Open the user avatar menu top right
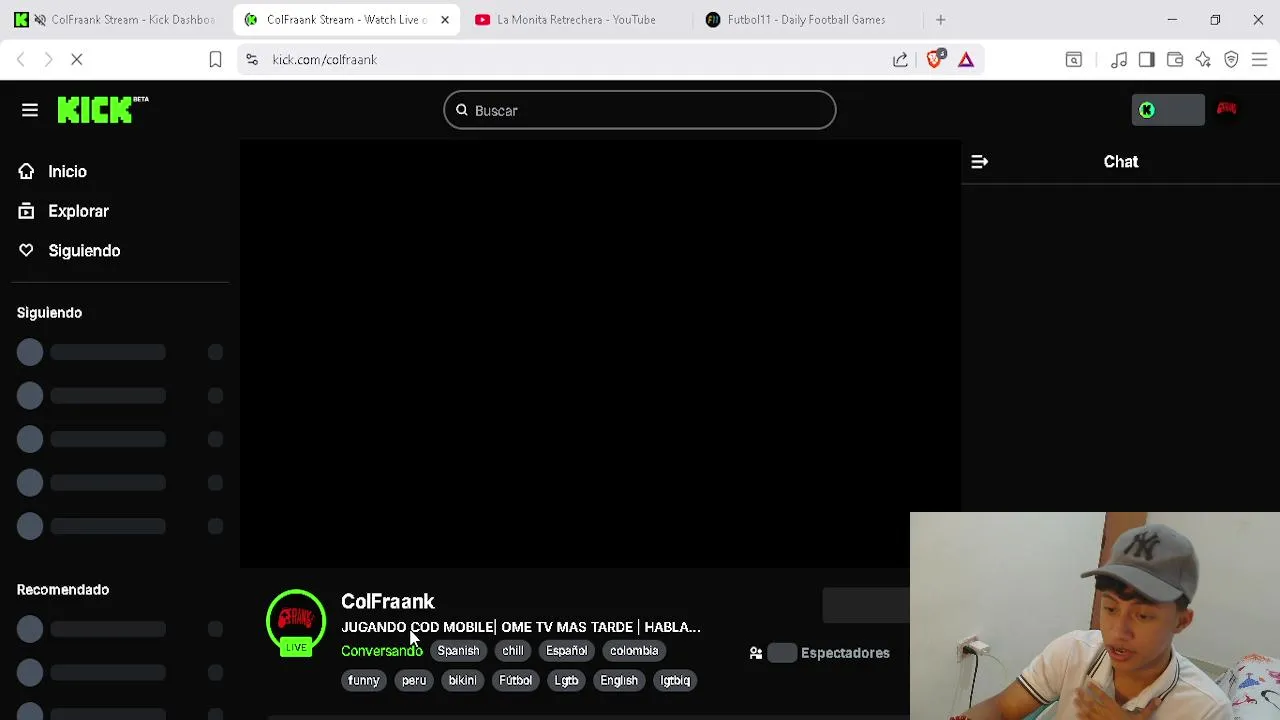 pyautogui.click(x=1227, y=109)
